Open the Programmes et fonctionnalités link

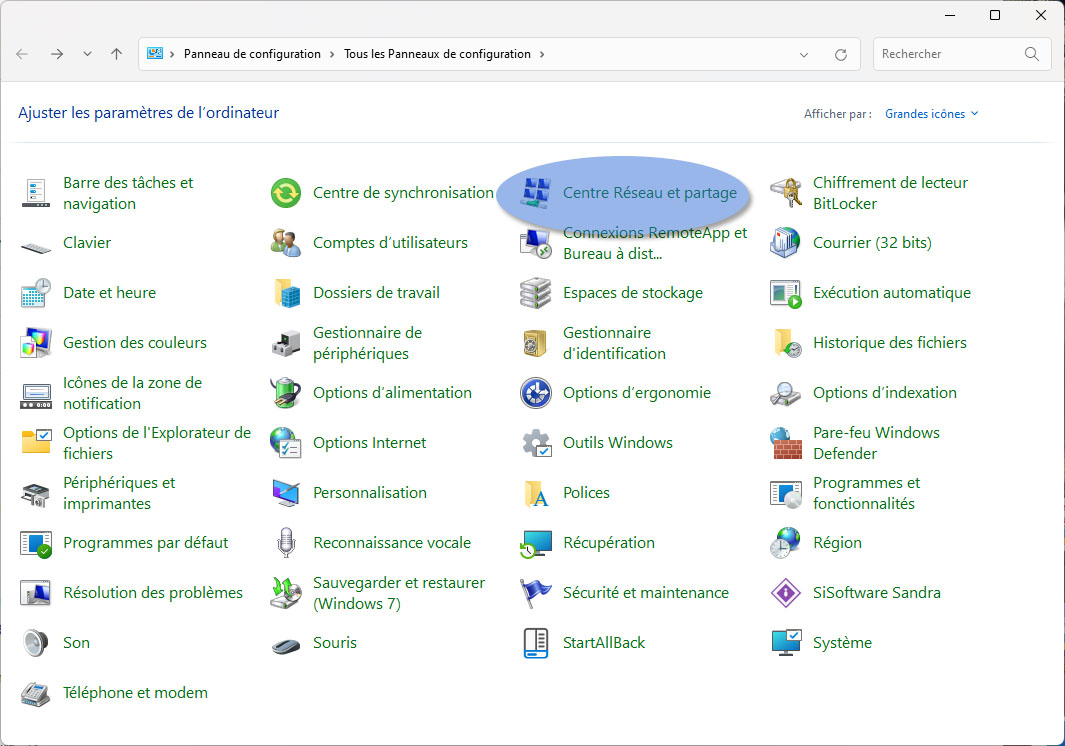(x=865, y=493)
